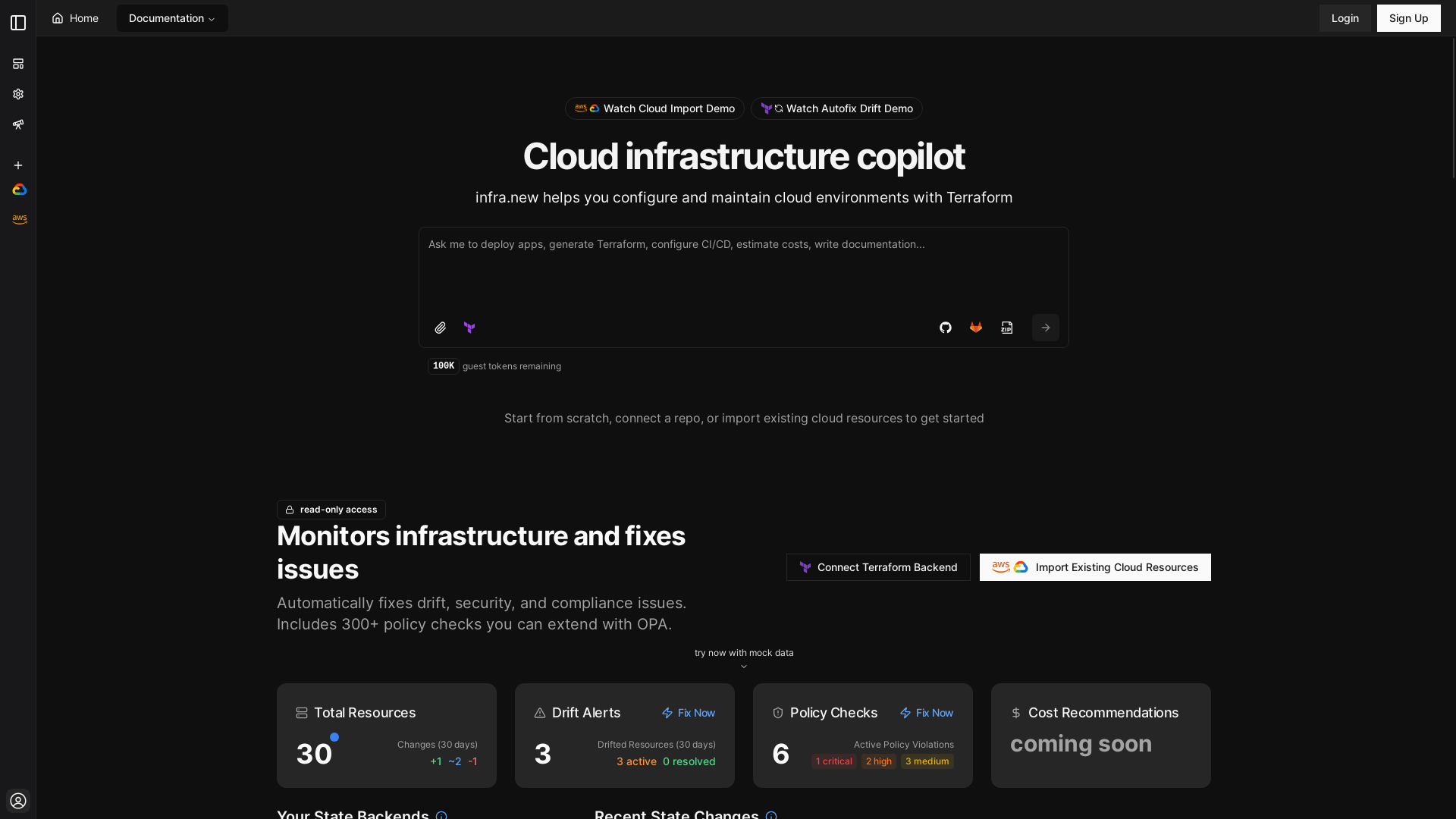Image resolution: width=1456 pixels, height=819 pixels.
Task: Go to Home in top navigation
Action: tap(75, 18)
